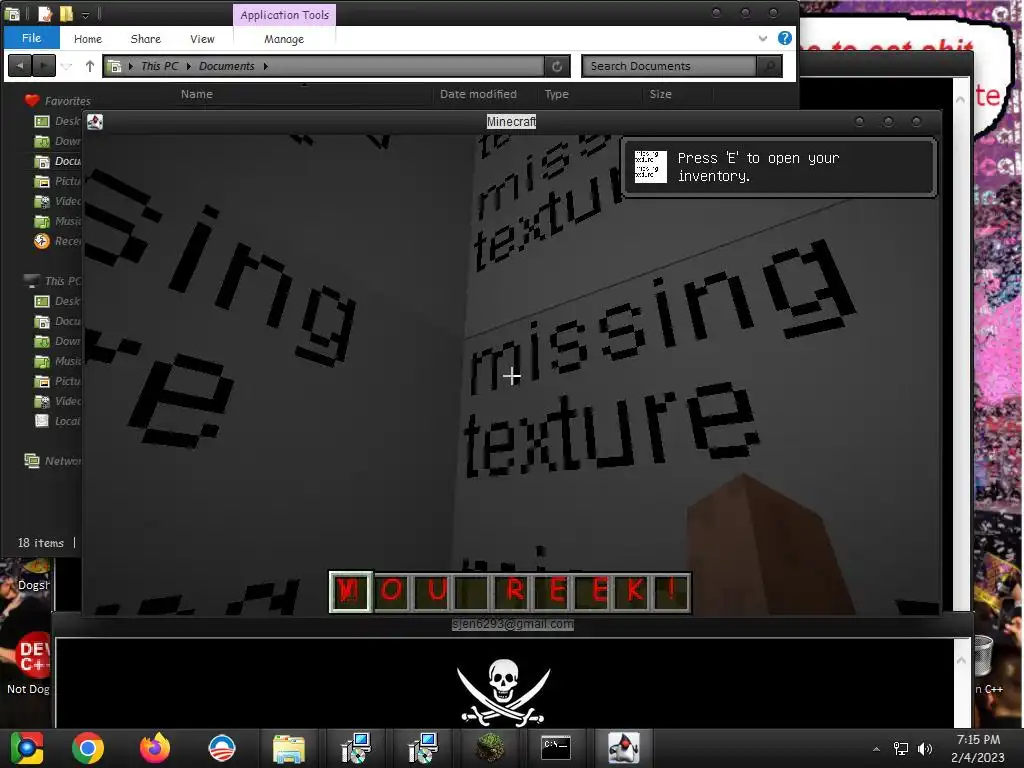1024x768 pixels.
Task: Open Network in the navigation pane
Action: pos(52,460)
